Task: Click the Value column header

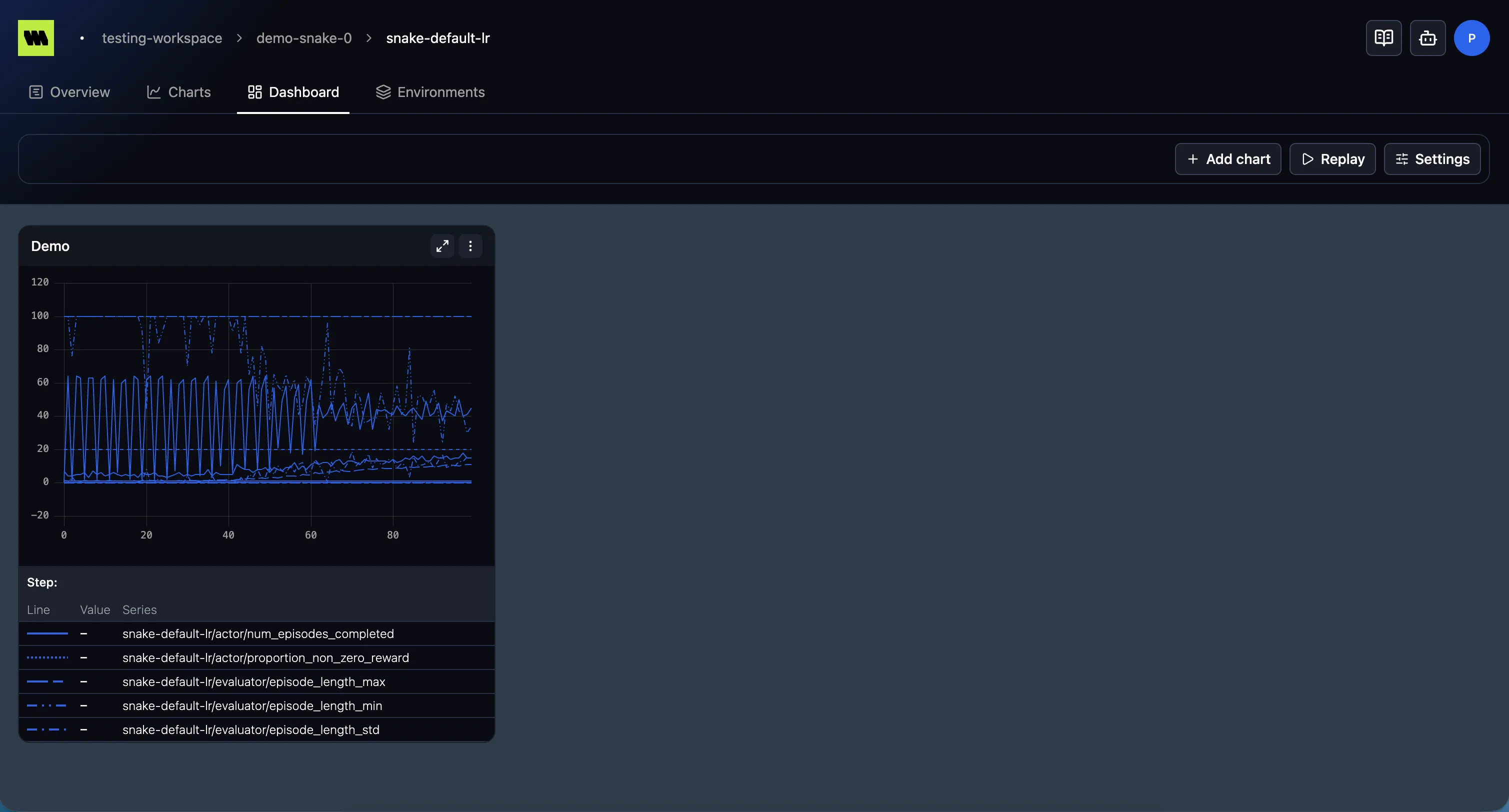Action: (95, 610)
